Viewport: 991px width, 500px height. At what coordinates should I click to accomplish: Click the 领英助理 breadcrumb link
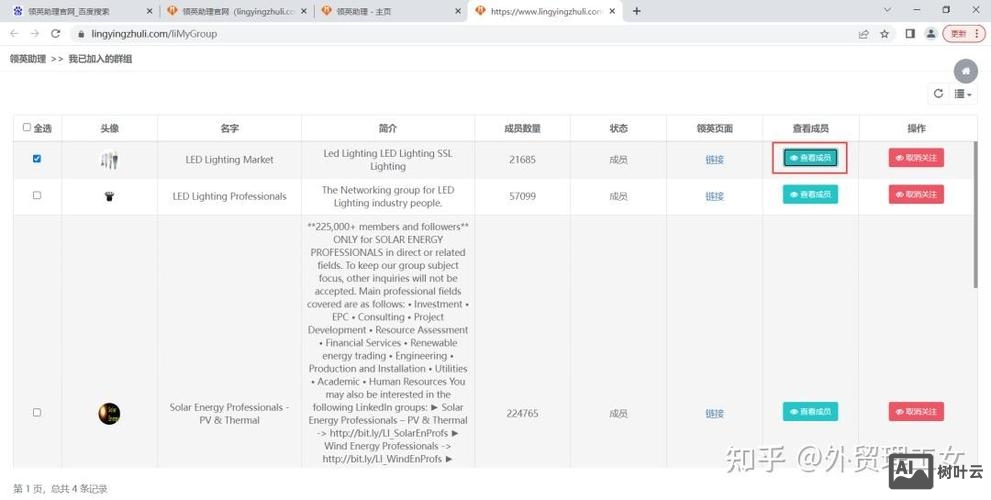[28, 59]
